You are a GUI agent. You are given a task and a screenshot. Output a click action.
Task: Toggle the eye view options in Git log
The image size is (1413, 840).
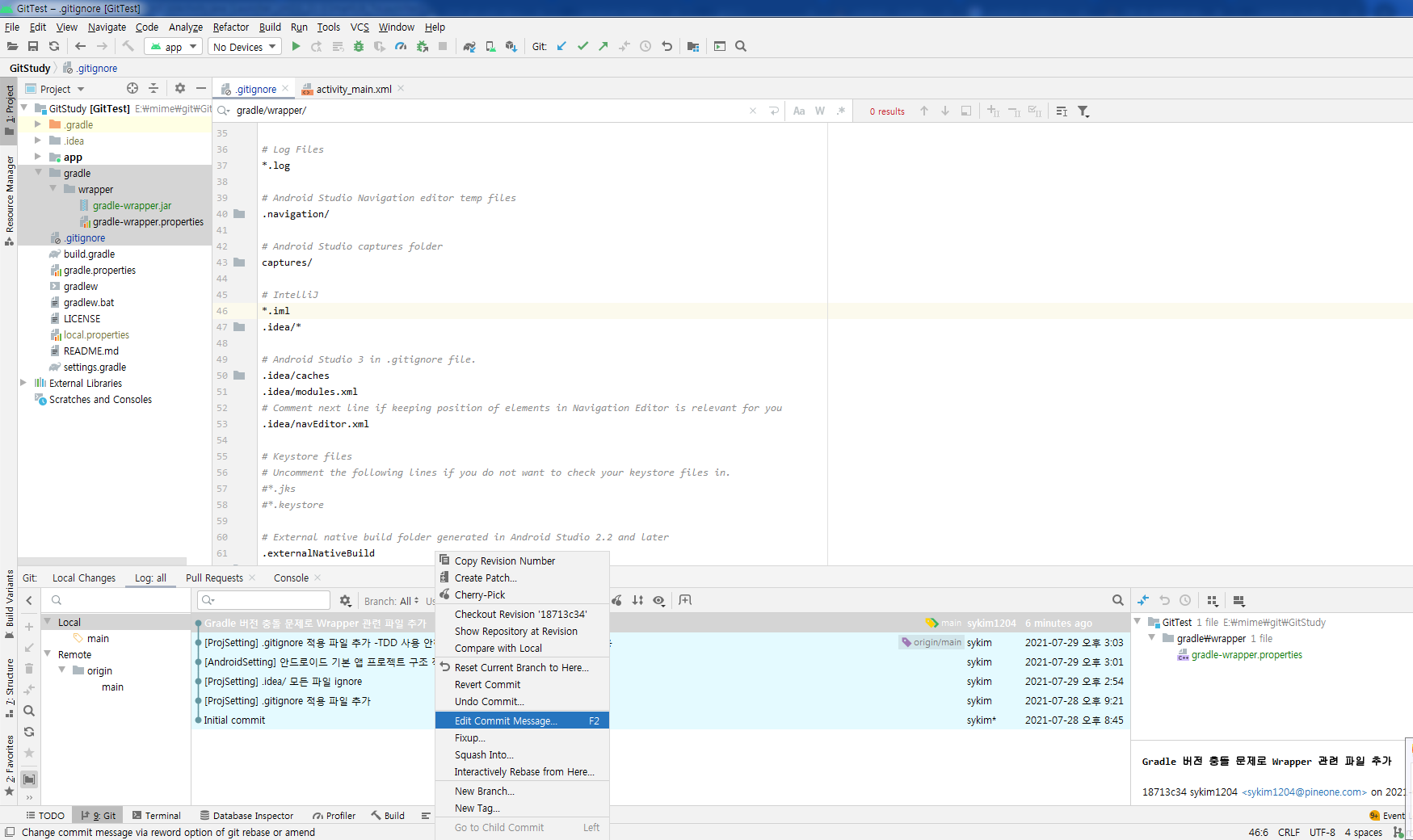pyautogui.click(x=659, y=600)
